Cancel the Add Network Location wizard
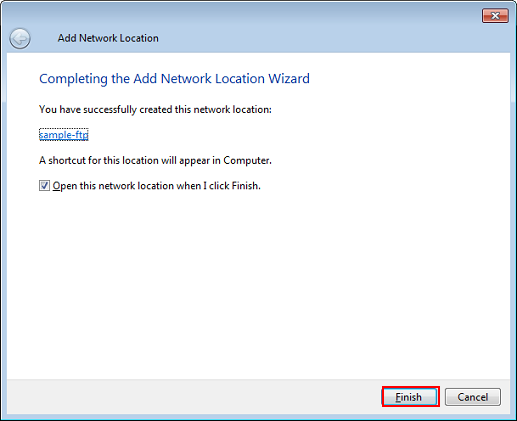Image resolution: width=517 pixels, height=421 pixels. [473, 397]
